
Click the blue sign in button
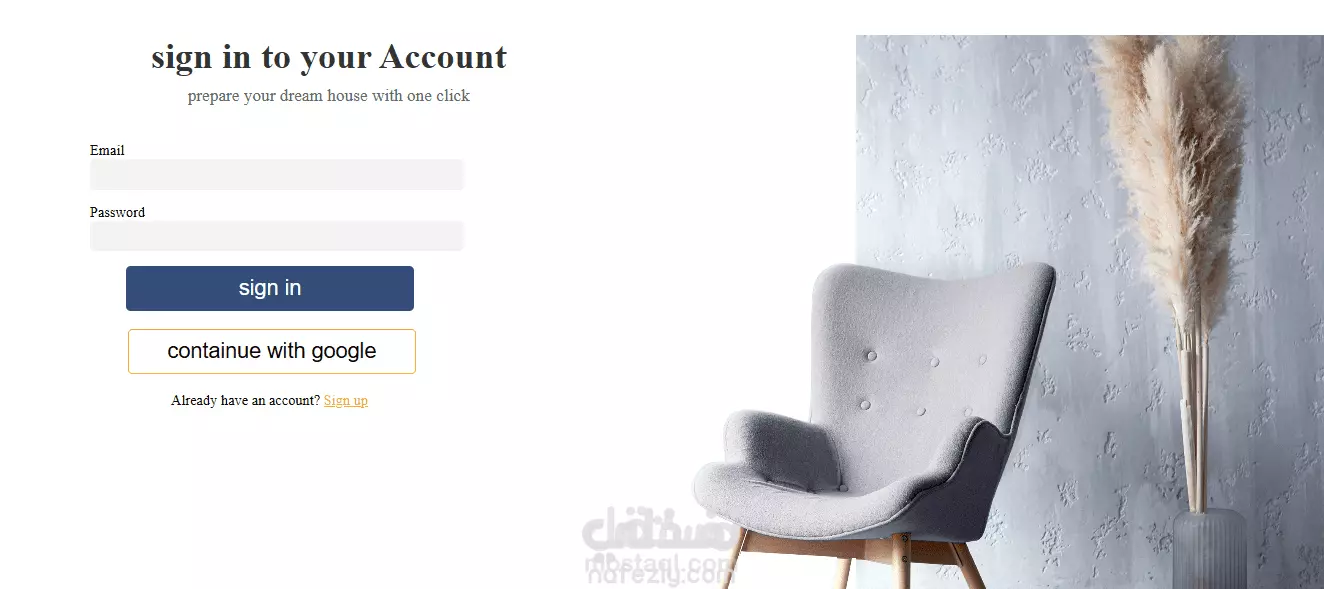tap(270, 288)
